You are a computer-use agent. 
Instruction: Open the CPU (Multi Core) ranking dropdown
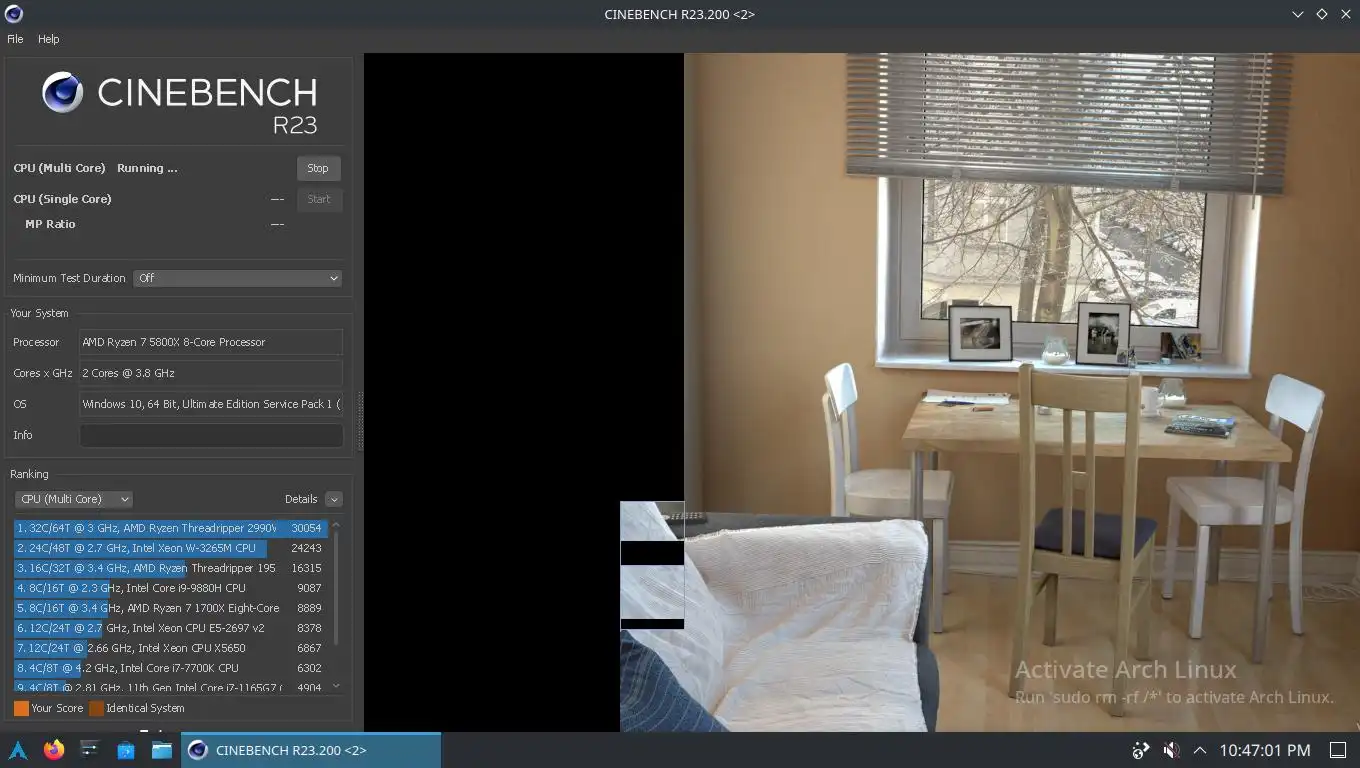point(73,499)
